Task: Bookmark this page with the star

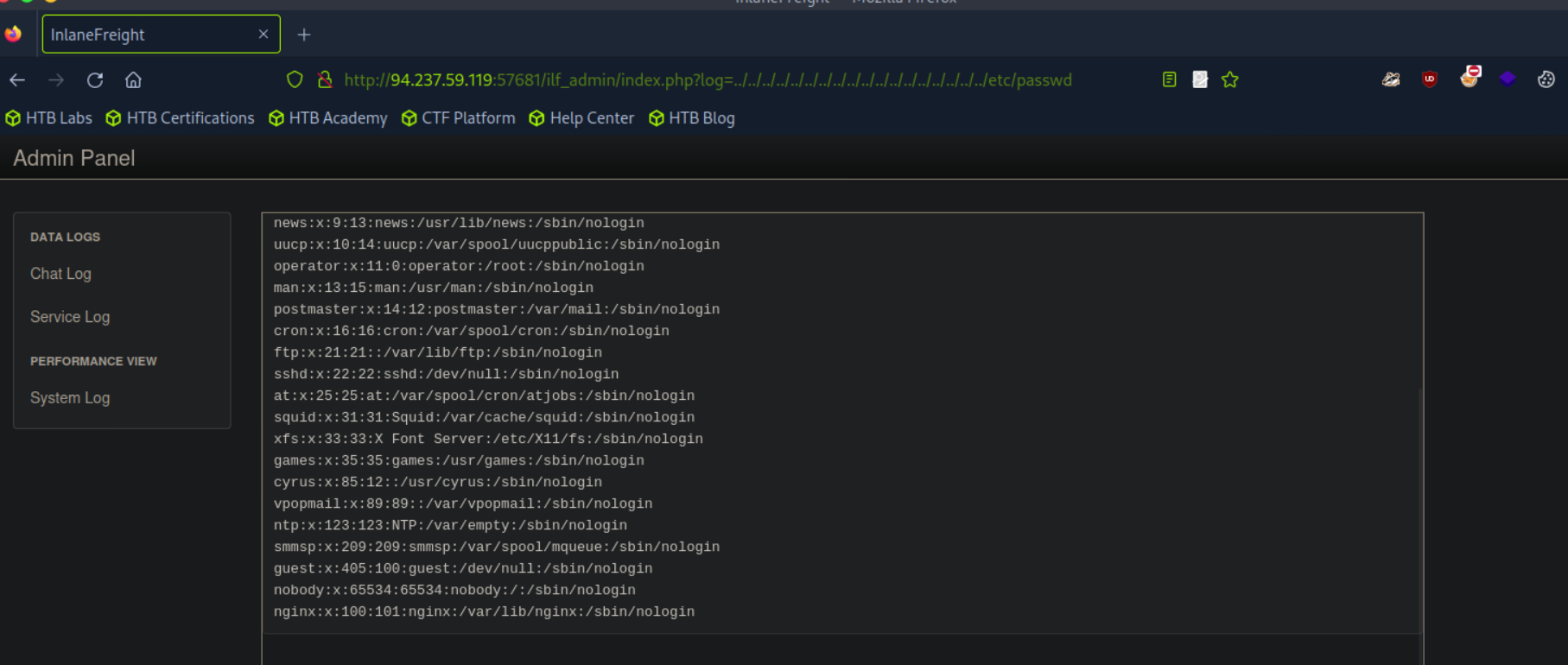Action: coord(1230,80)
